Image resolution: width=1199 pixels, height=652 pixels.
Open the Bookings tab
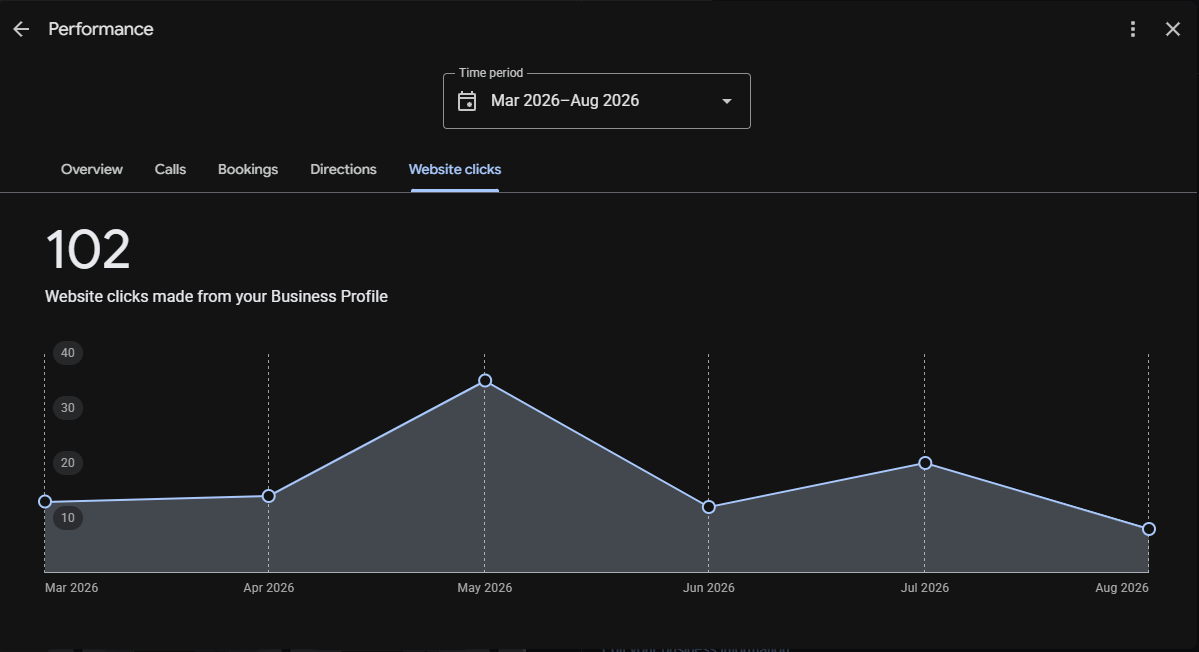point(248,170)
